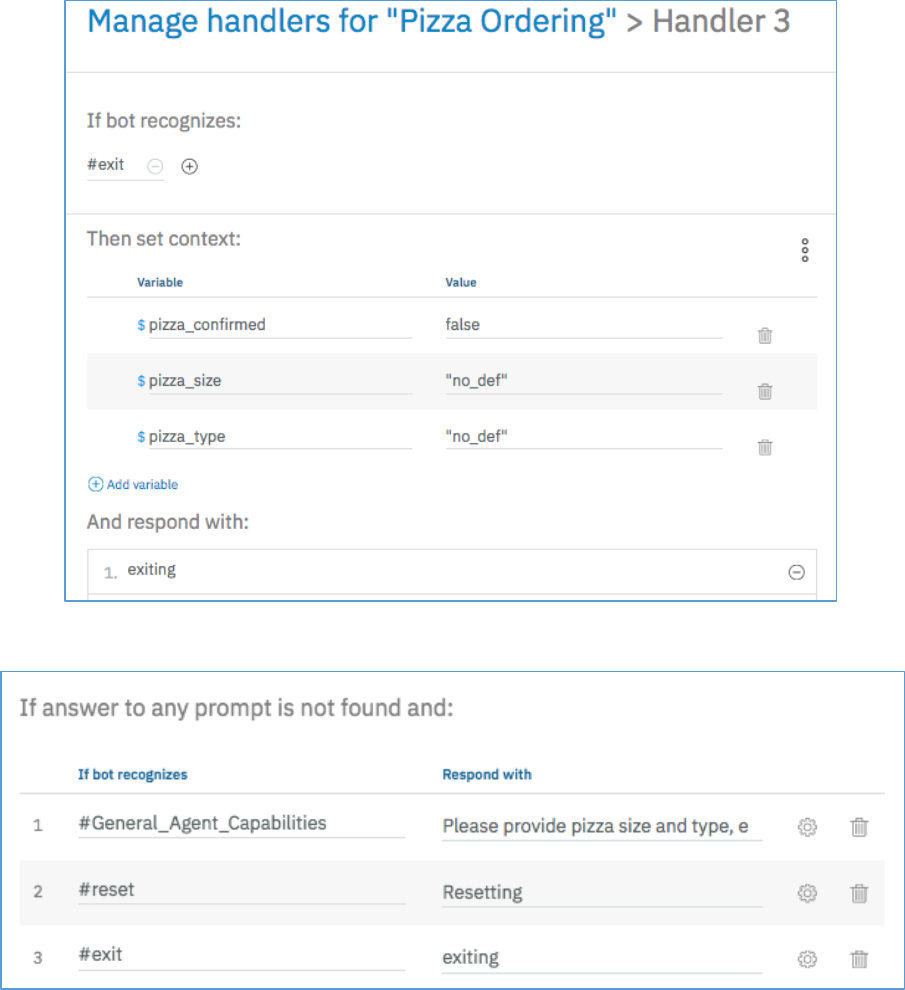Delete the #reset handler row
Image resolution: width=905 pixels, height=990 pixels.
click(858, 893)
